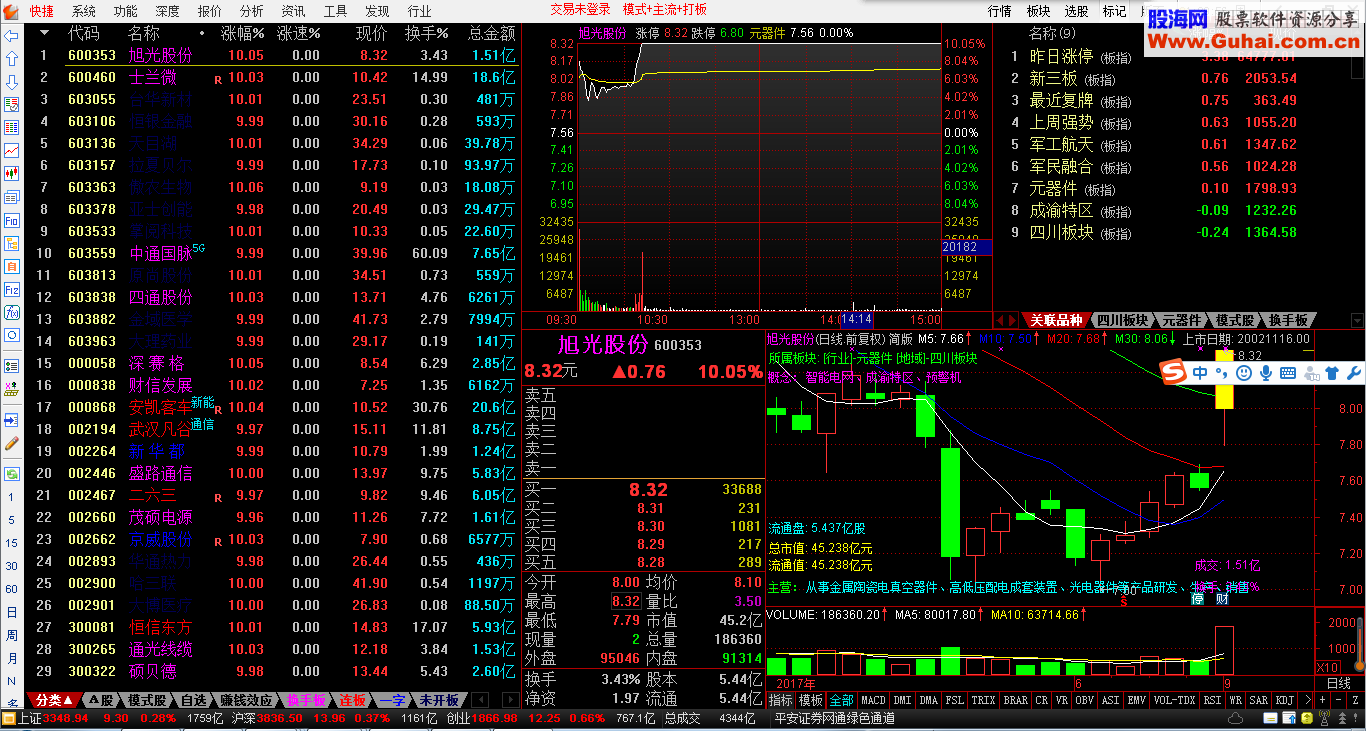
Task: Click the Sogou S input method icon
Action: coord(1174,373)
